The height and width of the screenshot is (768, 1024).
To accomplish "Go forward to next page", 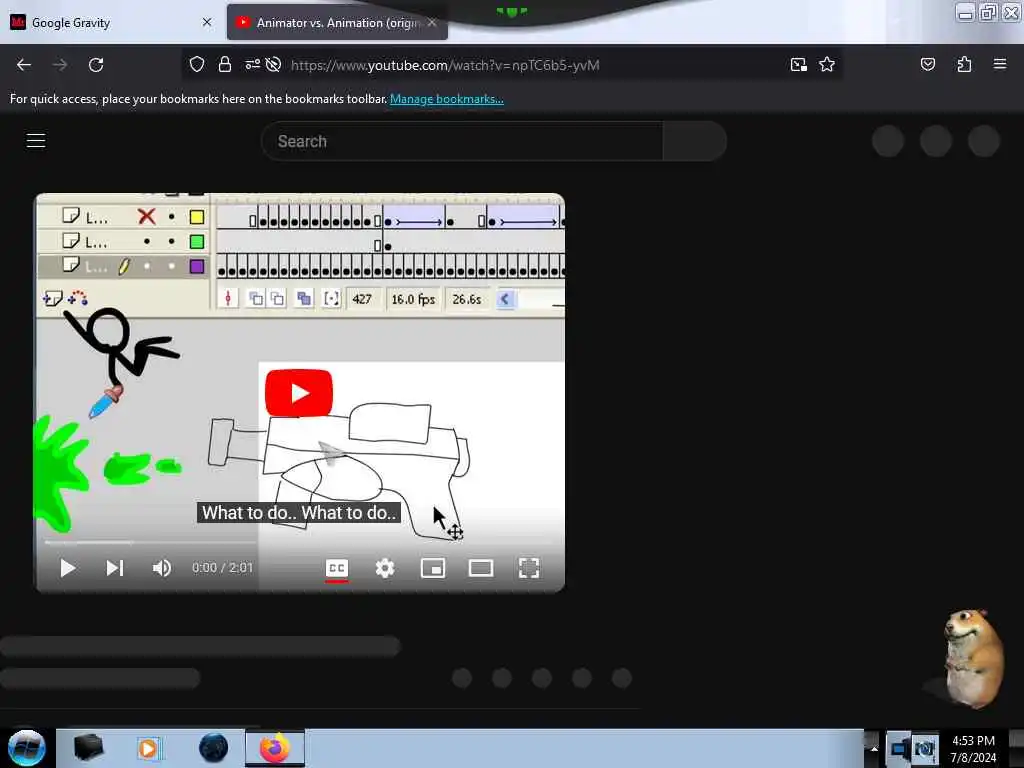I will pyautogui.click(x=59, y=65).
